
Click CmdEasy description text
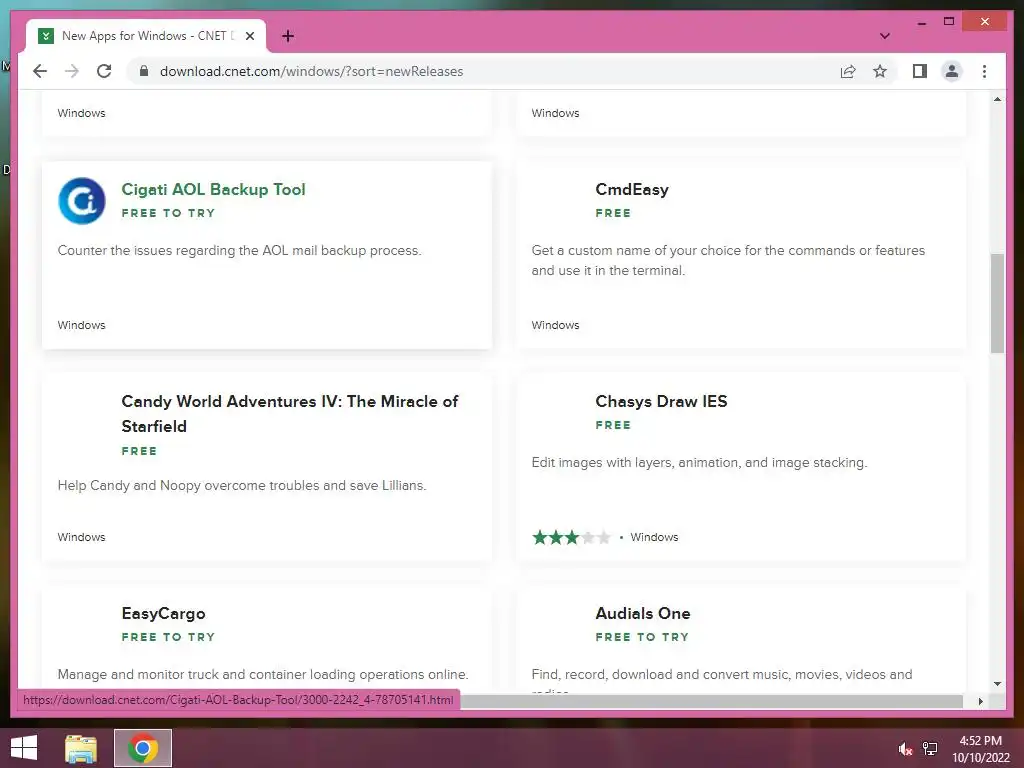[x=728, y=260]
